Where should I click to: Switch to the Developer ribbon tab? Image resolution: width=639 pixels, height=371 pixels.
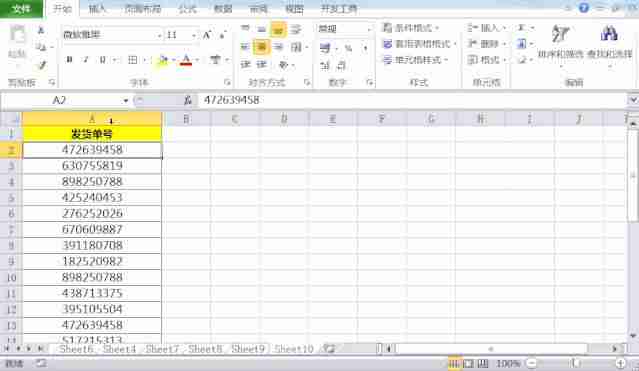coord(339,9)
